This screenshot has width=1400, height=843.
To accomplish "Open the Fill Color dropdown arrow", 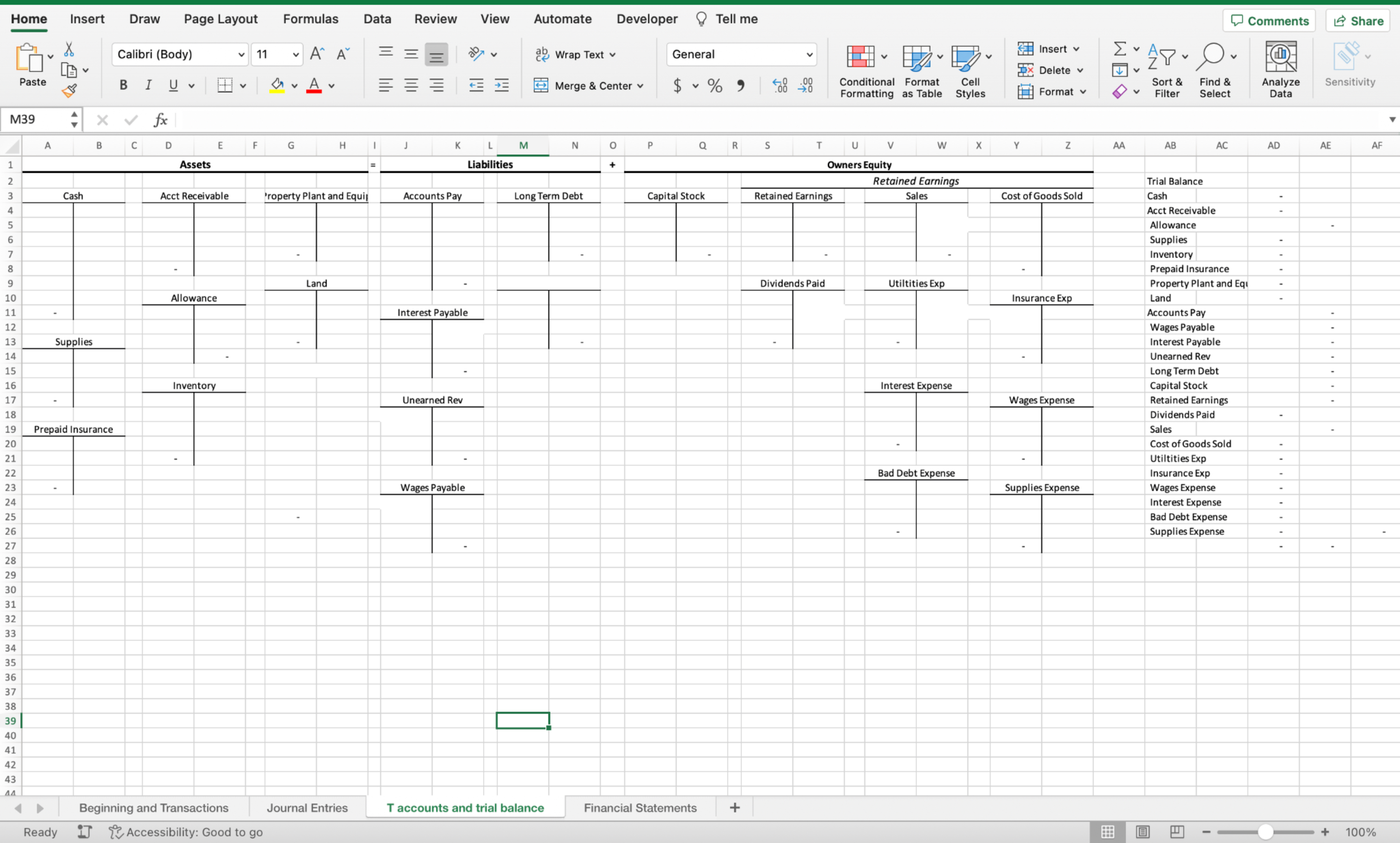I will (294, 85).
